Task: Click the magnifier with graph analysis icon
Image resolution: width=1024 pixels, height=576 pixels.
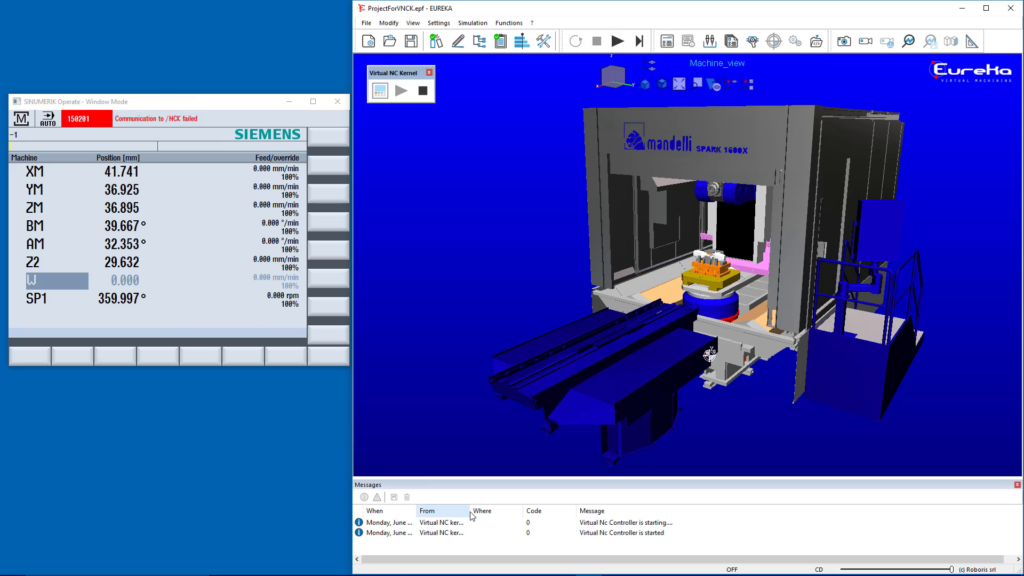Action: point(908,41)
